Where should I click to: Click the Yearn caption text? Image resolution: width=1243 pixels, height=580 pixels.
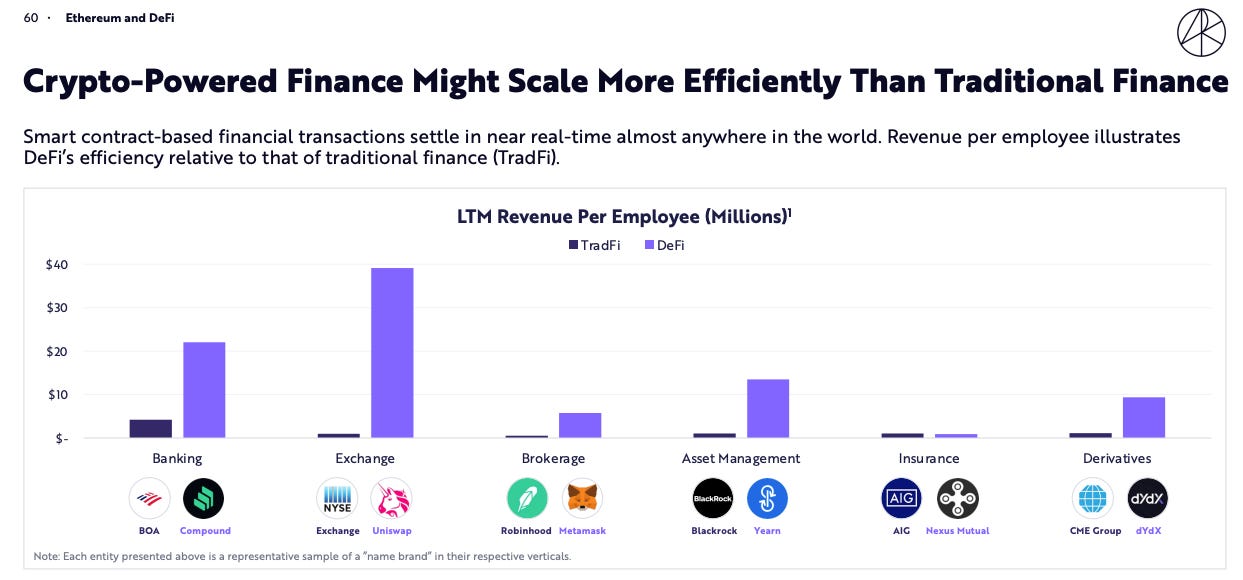767,531
